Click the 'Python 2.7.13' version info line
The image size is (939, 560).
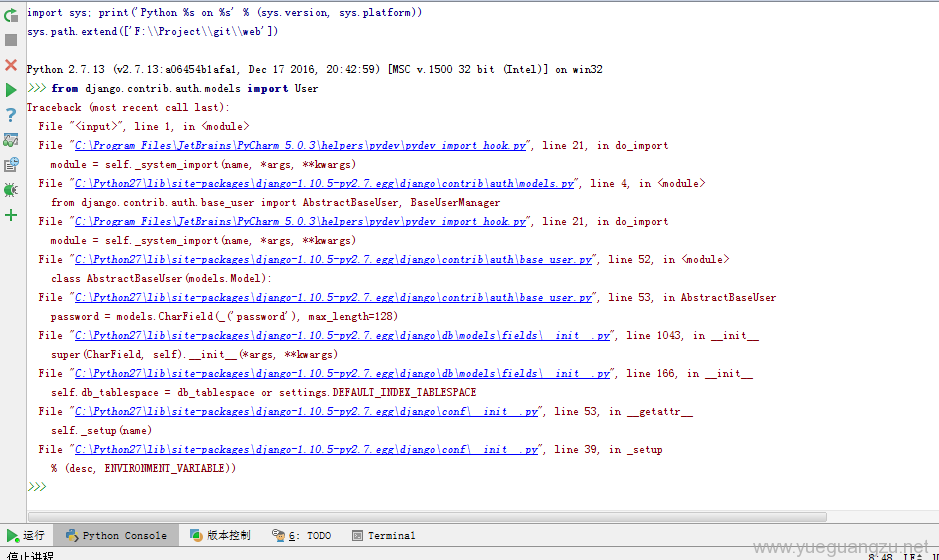click(314, 69)
